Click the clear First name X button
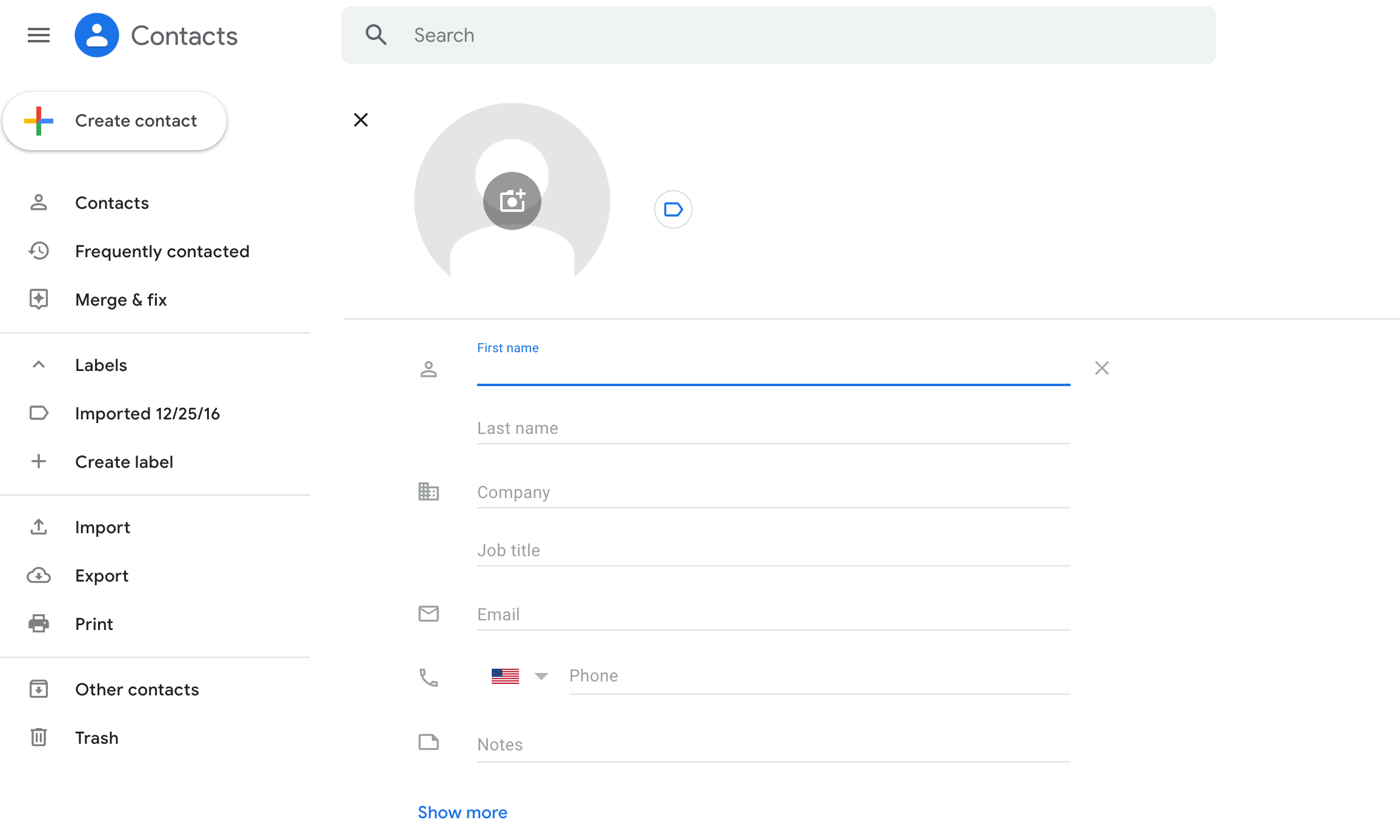Screen dimensions: 1400x840 tap(1102, 367)
